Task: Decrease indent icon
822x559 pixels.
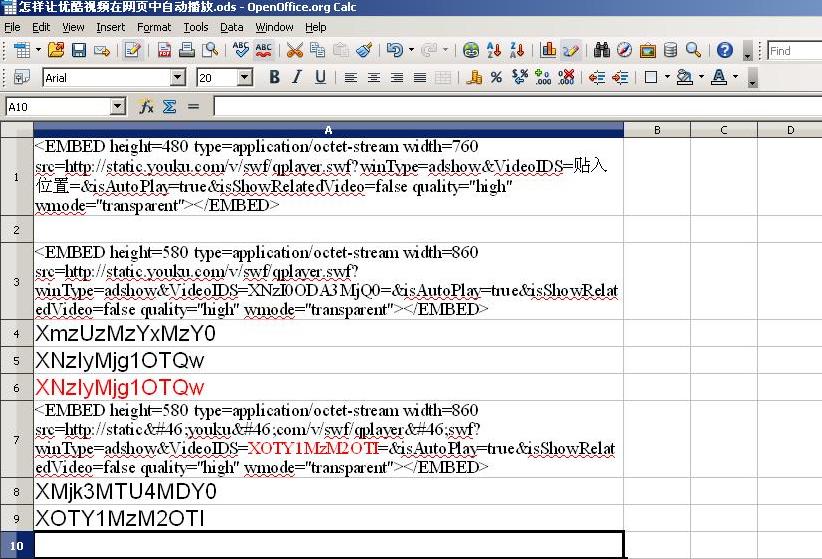Action: point(597,78)
